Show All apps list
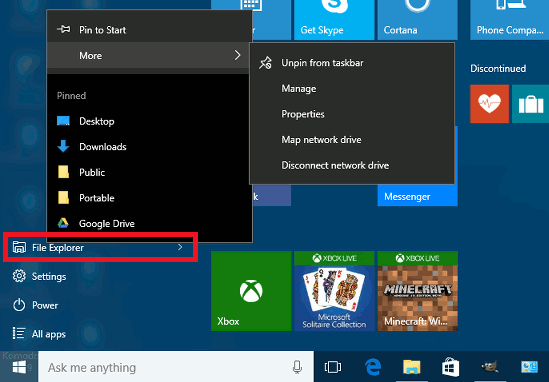This screenshot has width=549, height=382. click(100, 334)
